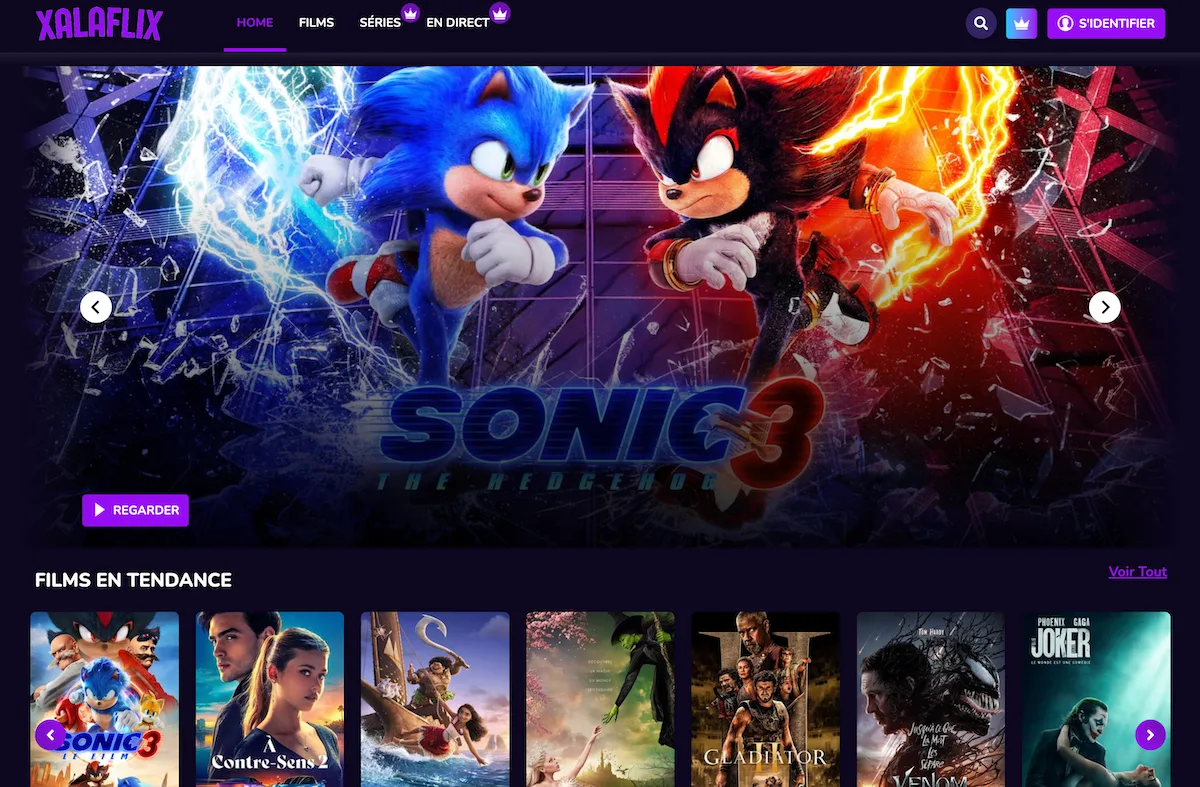Open the Voir Tout link

click(1138, 572)
